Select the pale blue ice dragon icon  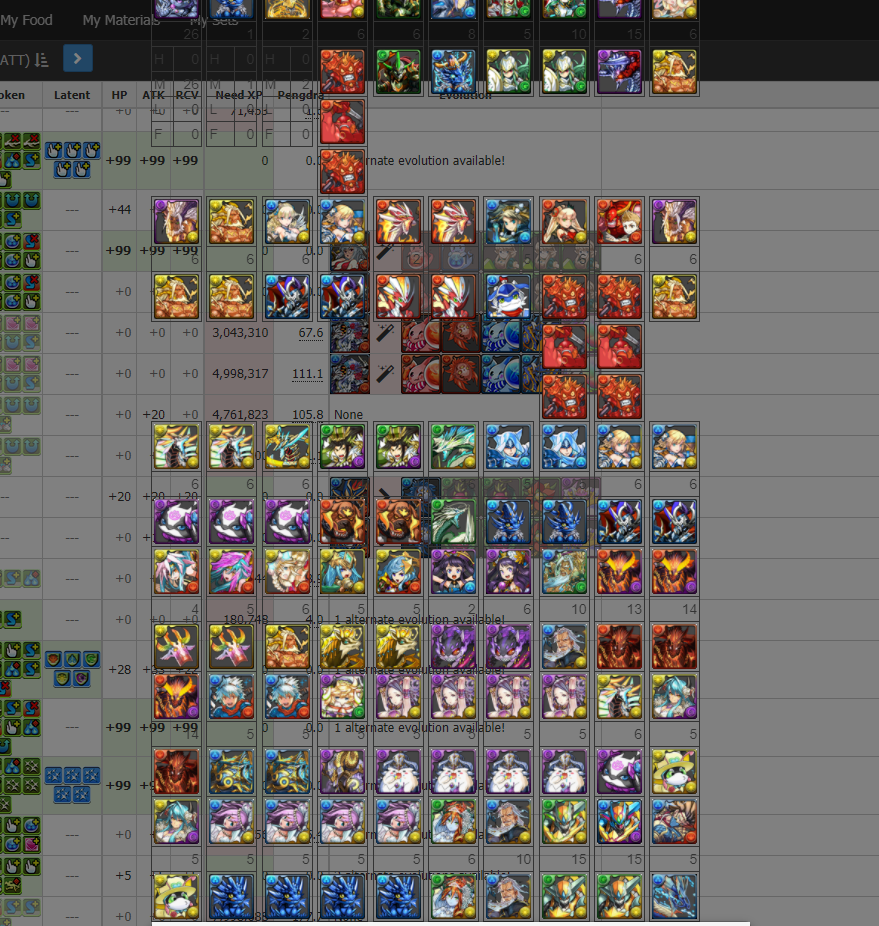coord(674,896)
